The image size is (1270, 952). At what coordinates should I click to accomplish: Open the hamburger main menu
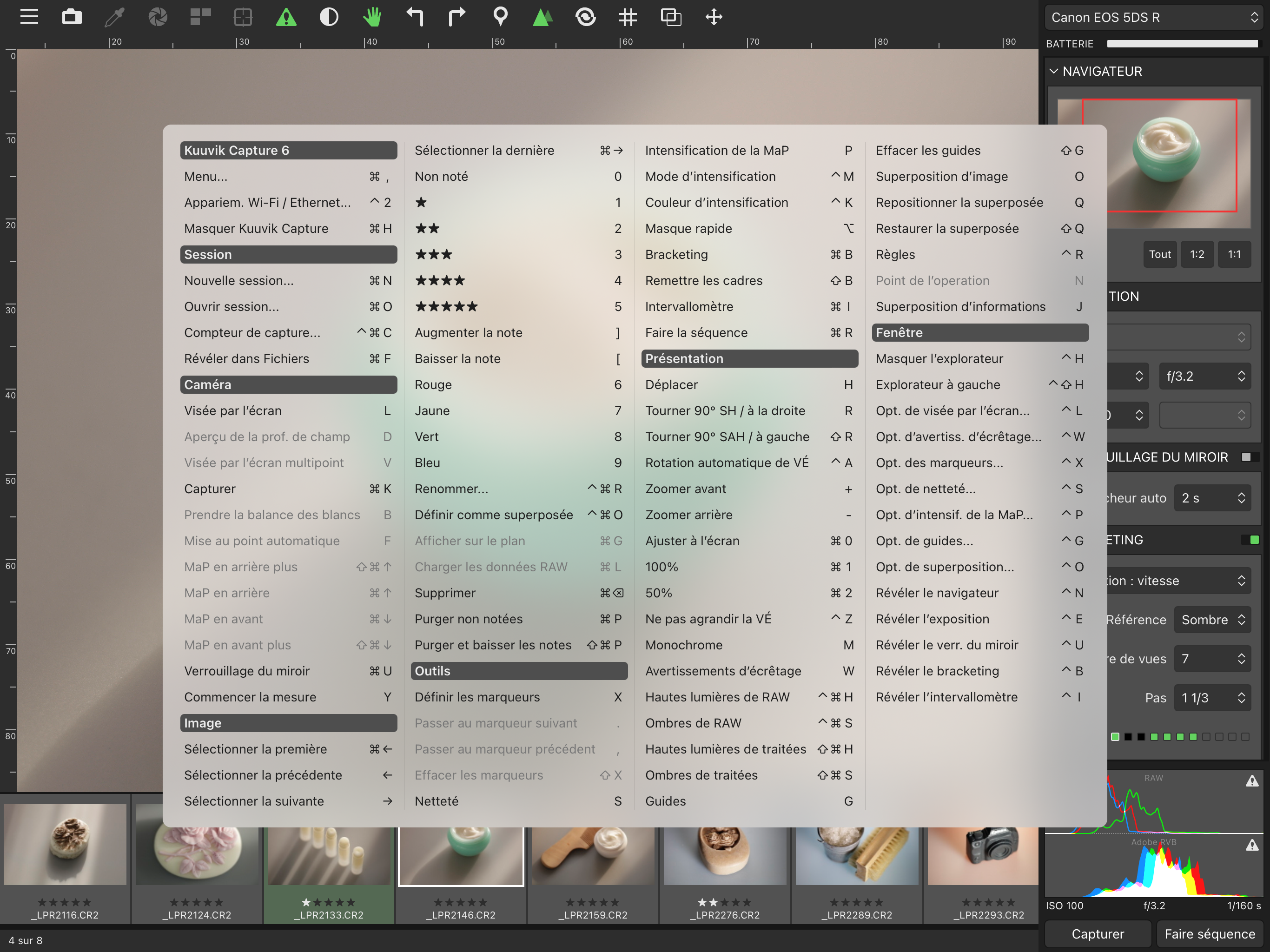29,17
